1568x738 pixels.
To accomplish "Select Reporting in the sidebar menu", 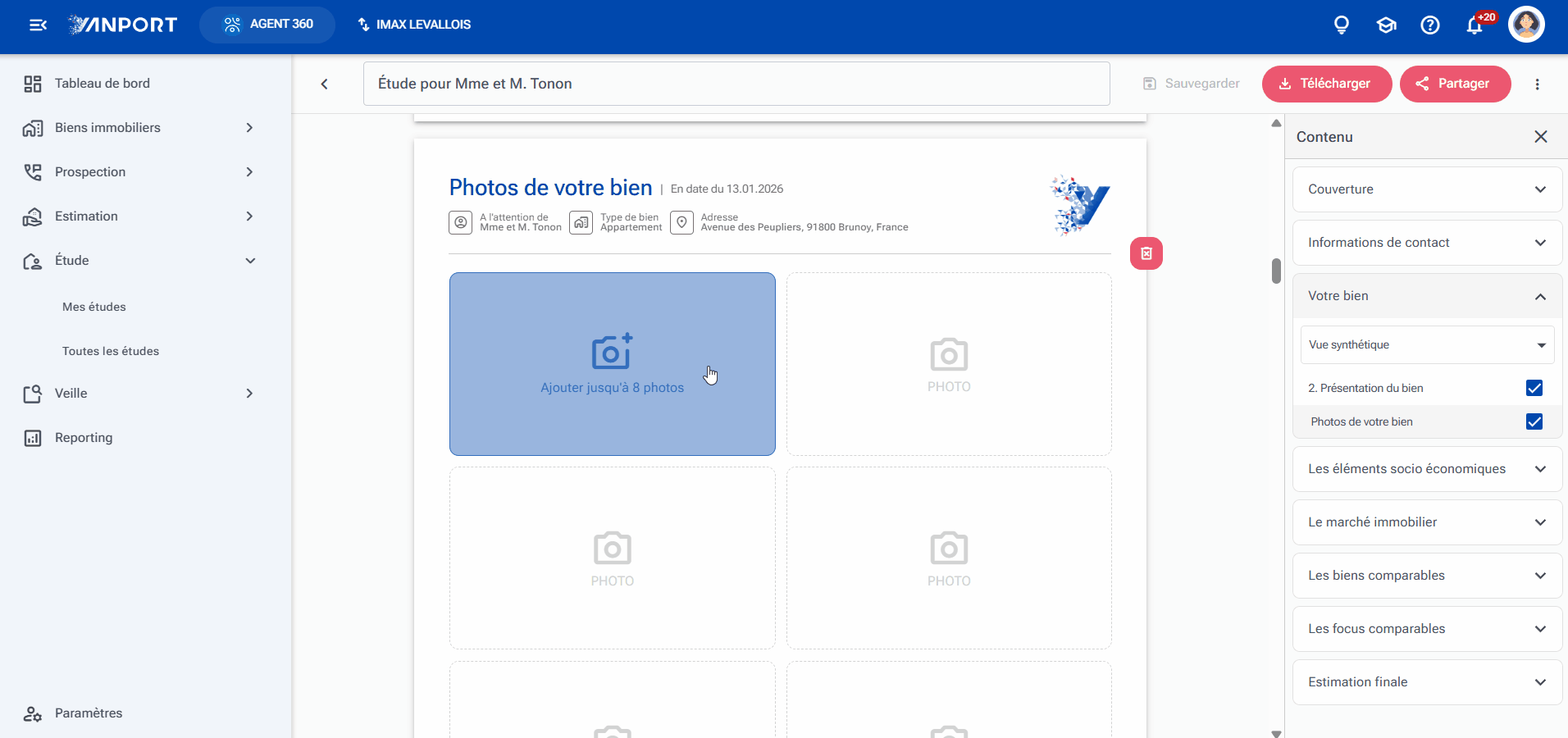I will click(84, 438).
